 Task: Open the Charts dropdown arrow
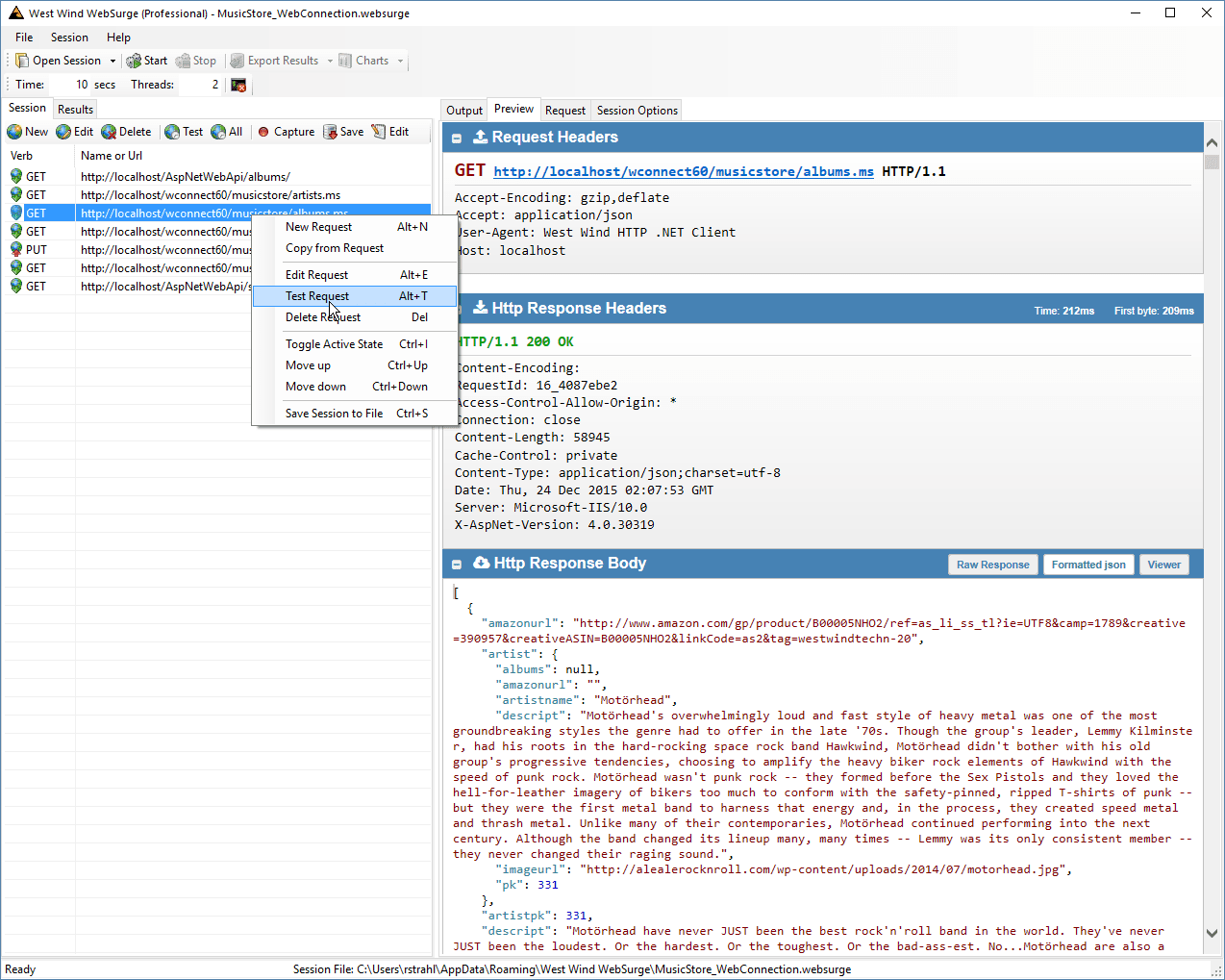400,61
